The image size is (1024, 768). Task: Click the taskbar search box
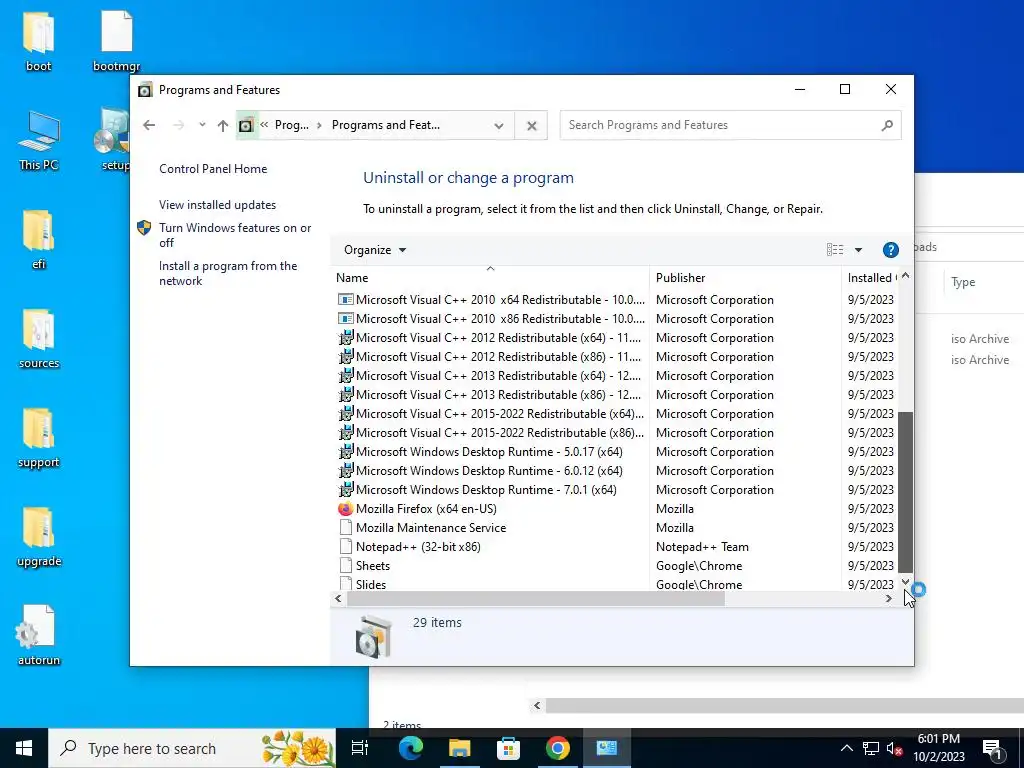[192, 748]
